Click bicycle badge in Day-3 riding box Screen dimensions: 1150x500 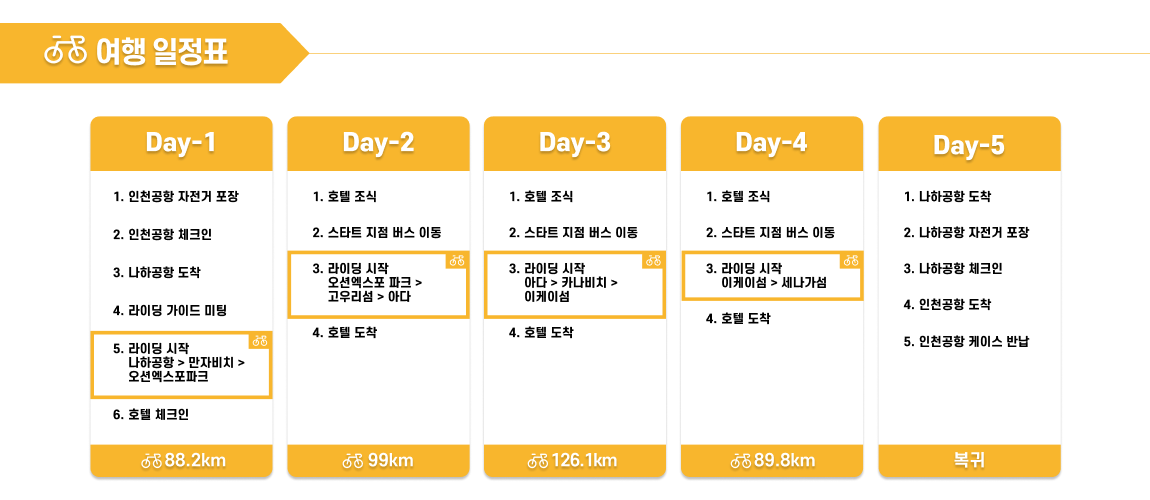click(654, 260)
